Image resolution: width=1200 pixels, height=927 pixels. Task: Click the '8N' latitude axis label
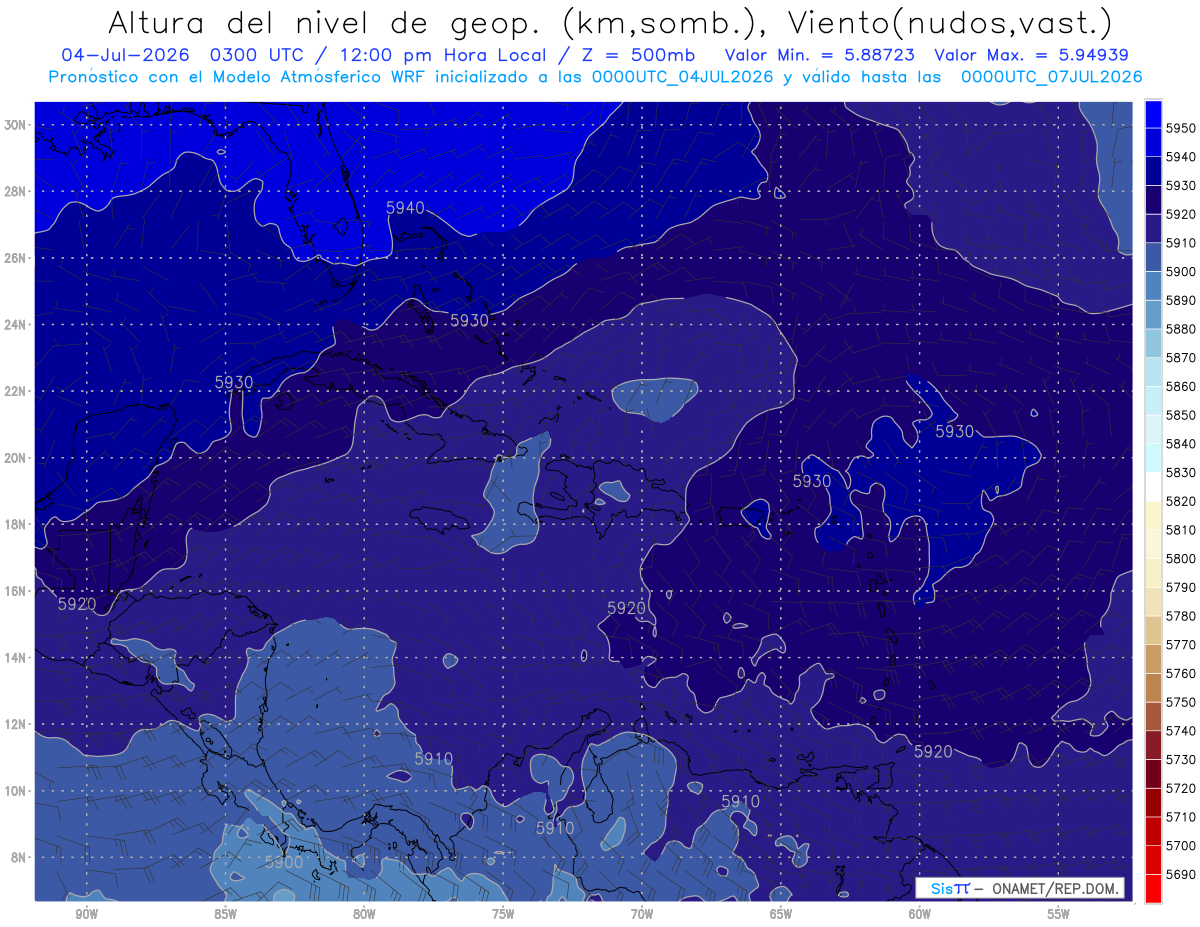(x=18, y=857)
